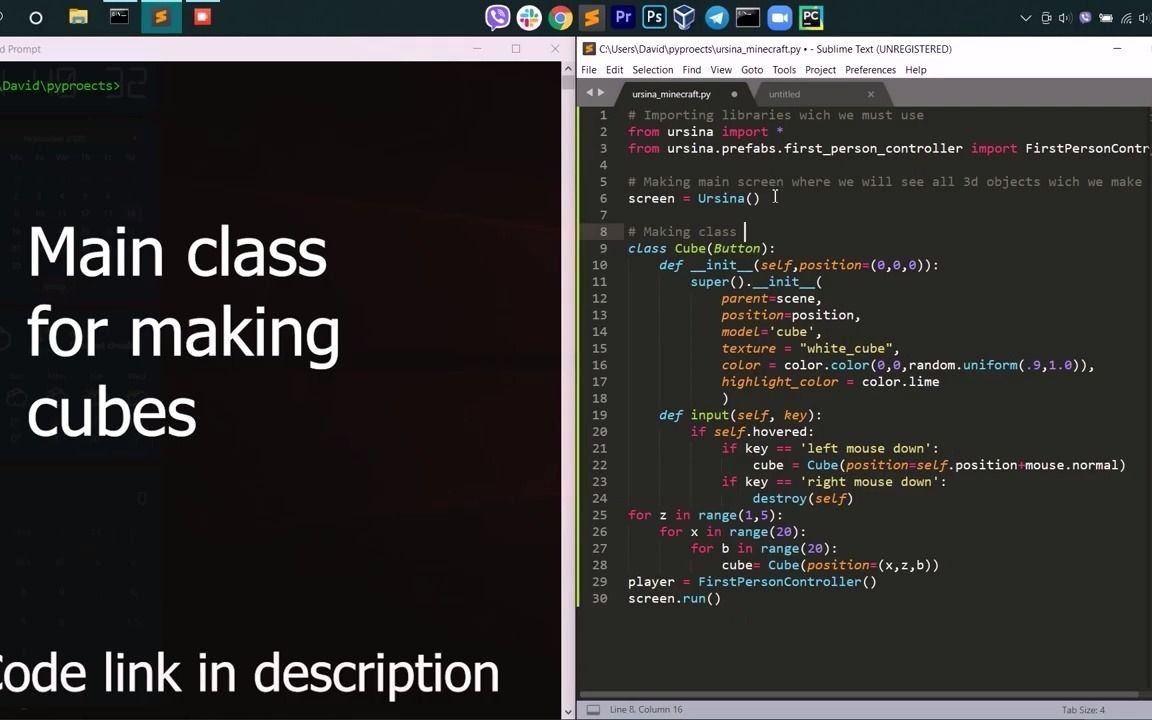1152x720 pixels.
Task: Click the Command Prompt 'David\pyproects>' prompt line
Action: [60, 86]
